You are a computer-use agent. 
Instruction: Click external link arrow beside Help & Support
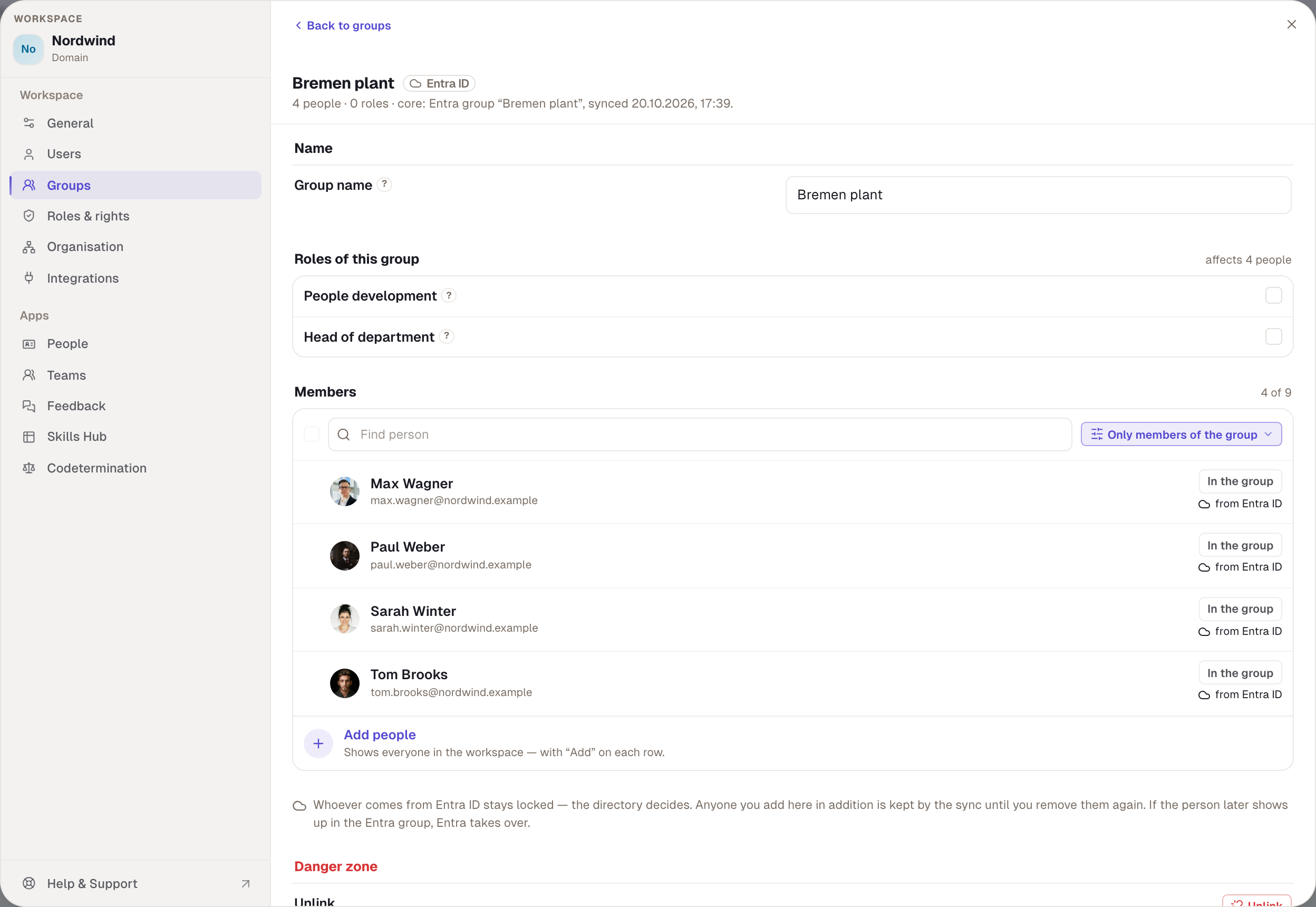[x=246, y=884]
